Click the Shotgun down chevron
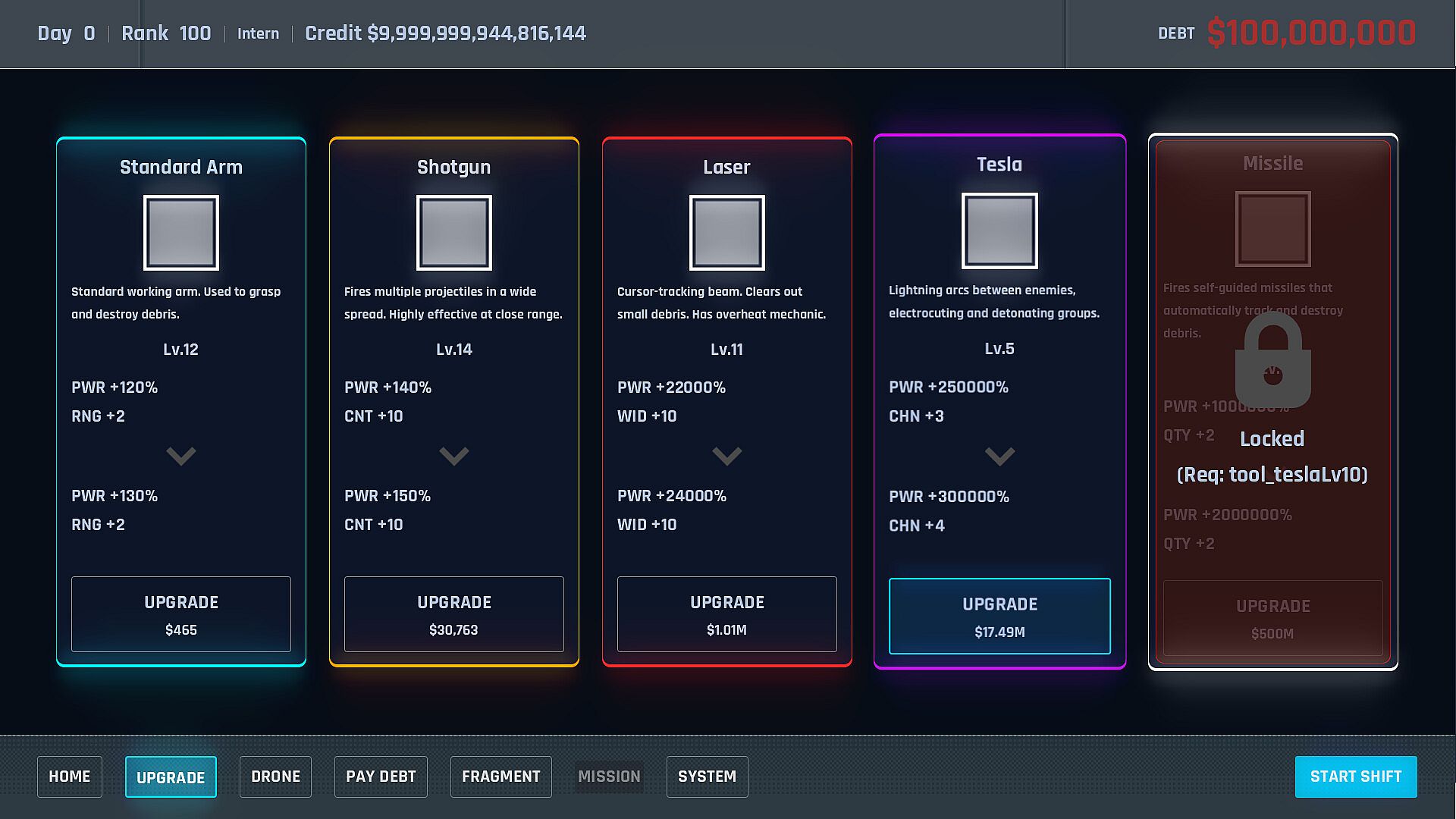This screenshot has width=1456, height=819. 454,456
